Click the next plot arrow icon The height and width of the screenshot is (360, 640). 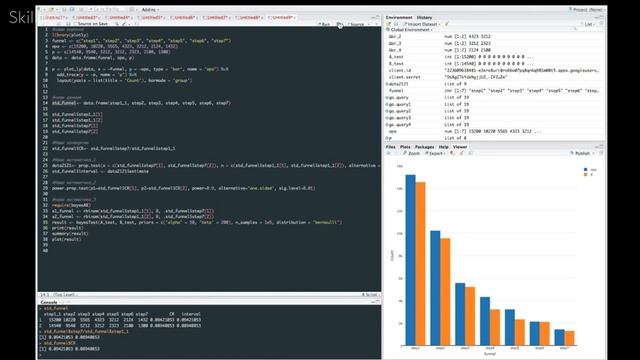396,153
